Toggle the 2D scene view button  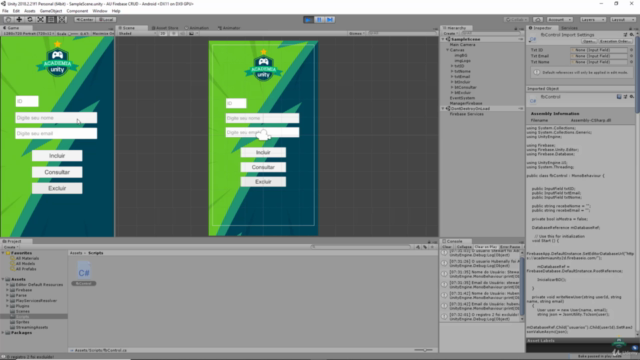click(163, 33)
